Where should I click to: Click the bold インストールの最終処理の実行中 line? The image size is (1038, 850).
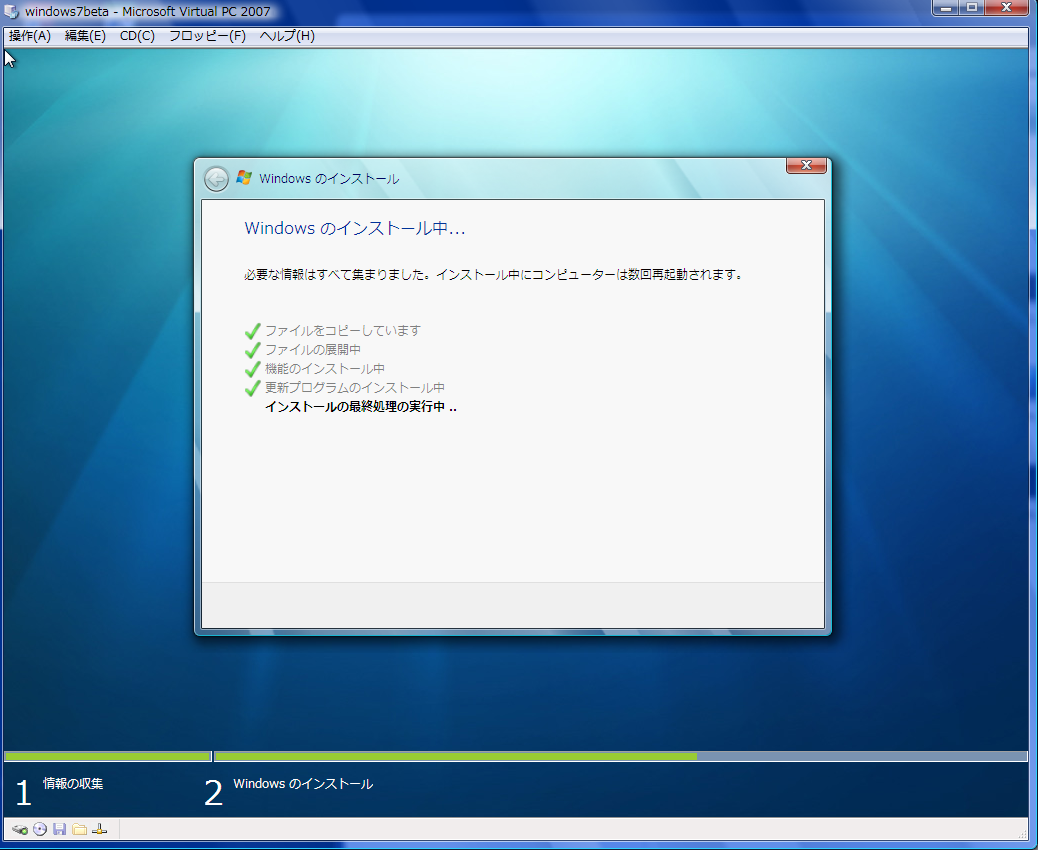(x=361, y=406)
